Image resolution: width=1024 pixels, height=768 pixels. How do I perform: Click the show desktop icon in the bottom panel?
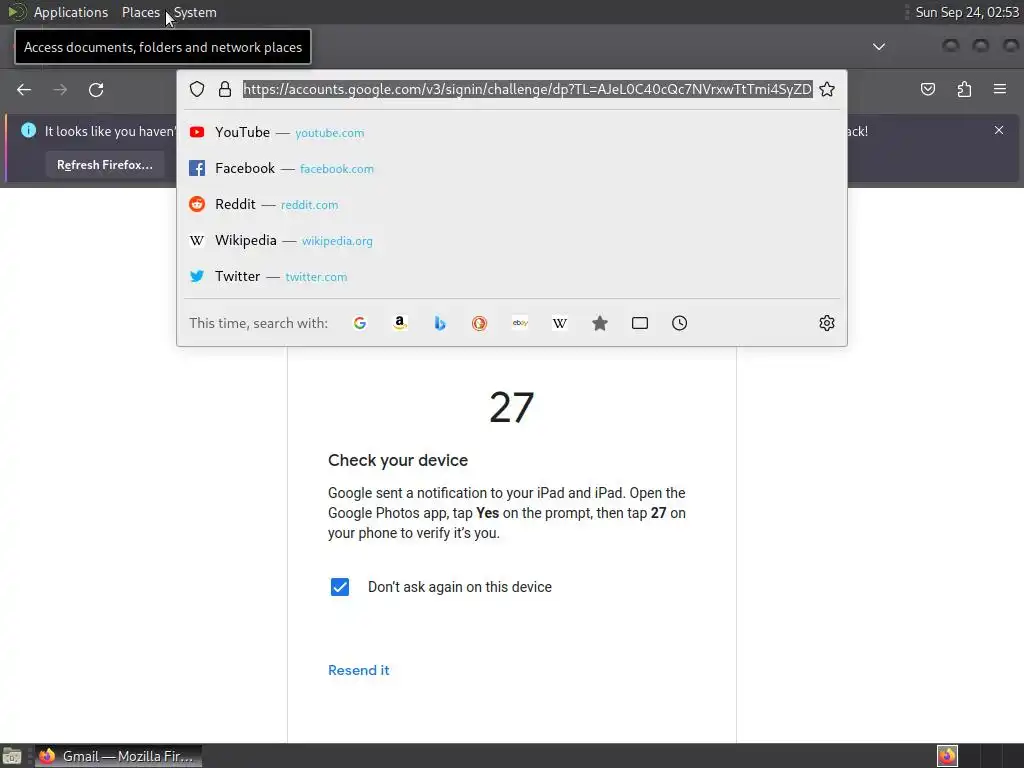(12, 756)
